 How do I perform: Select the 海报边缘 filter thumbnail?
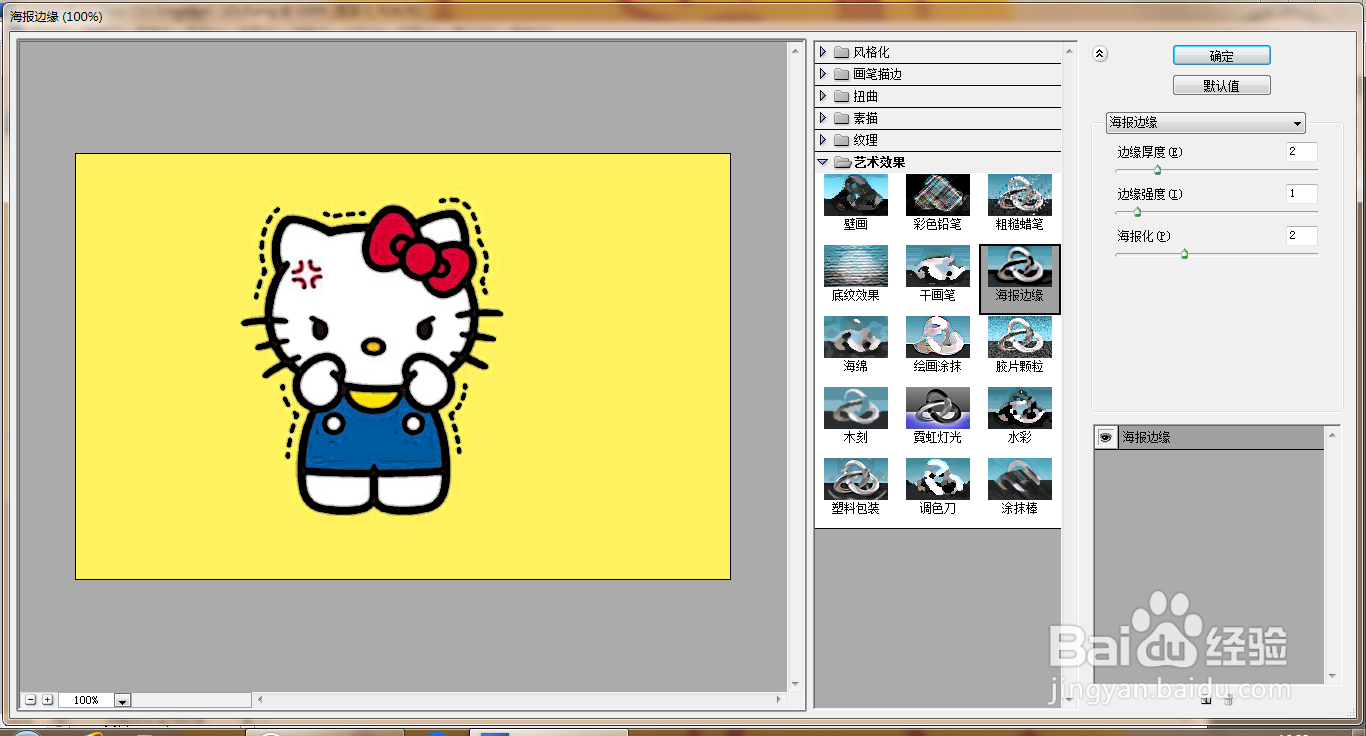[1019, 278]
